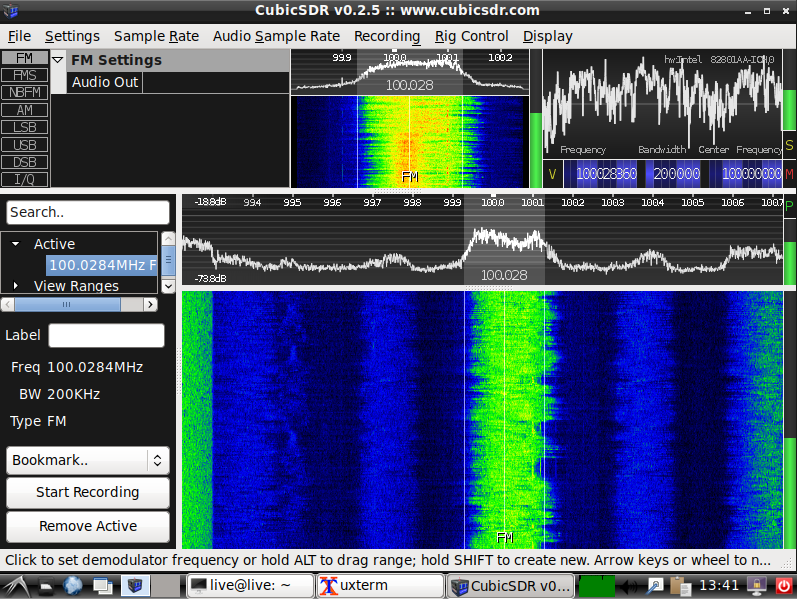Open the Display menu
This screenshot has width=797, height=599.
pyautogui.click(x=547, y=36)
